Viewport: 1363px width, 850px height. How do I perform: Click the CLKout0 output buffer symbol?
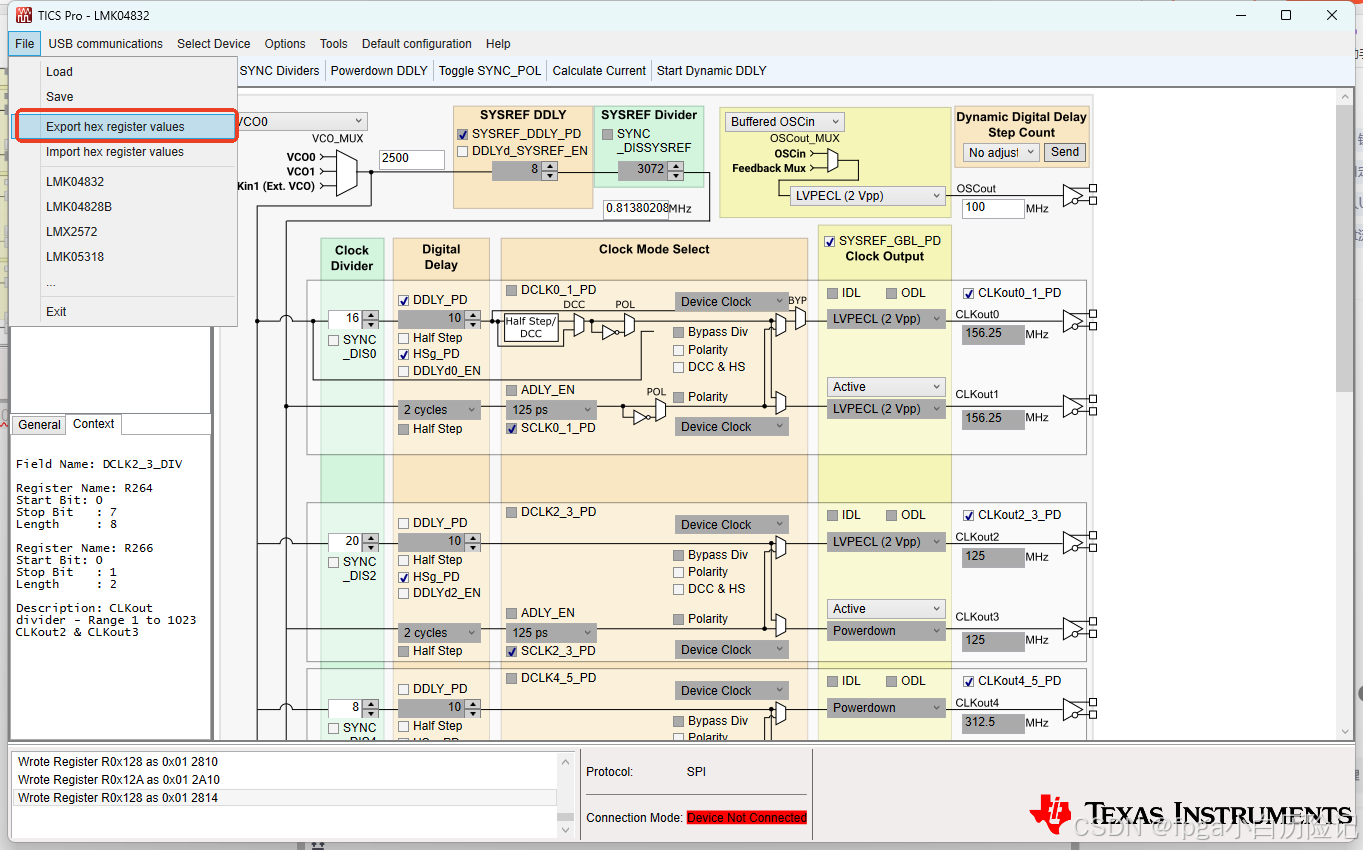(x=1080, y=320)
